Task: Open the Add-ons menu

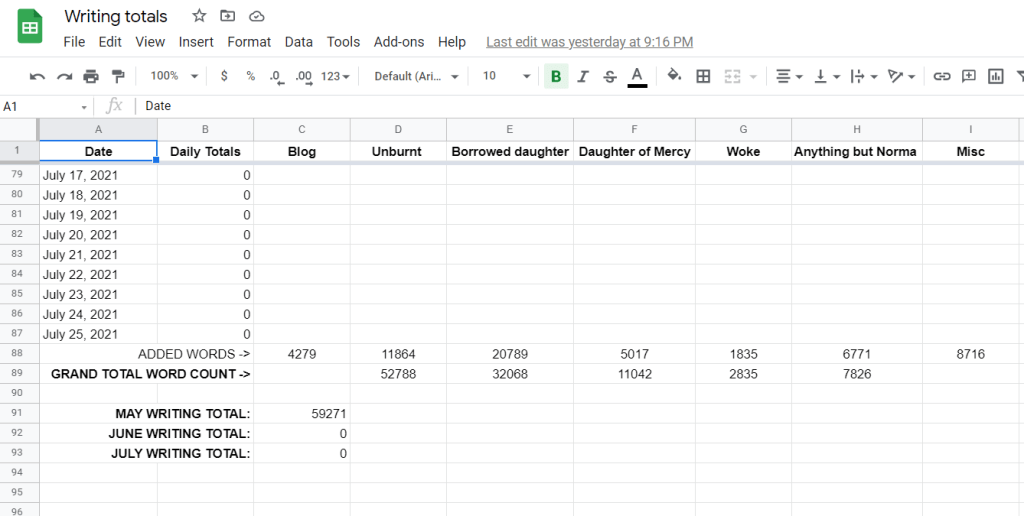Action: pyautogui.click(x=399, y=42)
